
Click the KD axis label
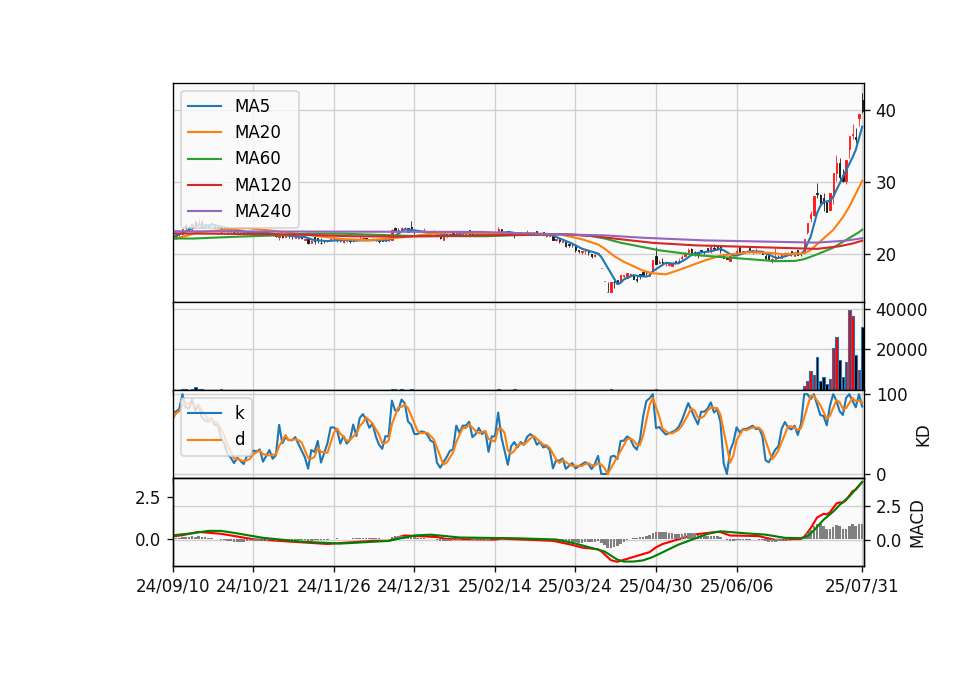tap(923, 436)
